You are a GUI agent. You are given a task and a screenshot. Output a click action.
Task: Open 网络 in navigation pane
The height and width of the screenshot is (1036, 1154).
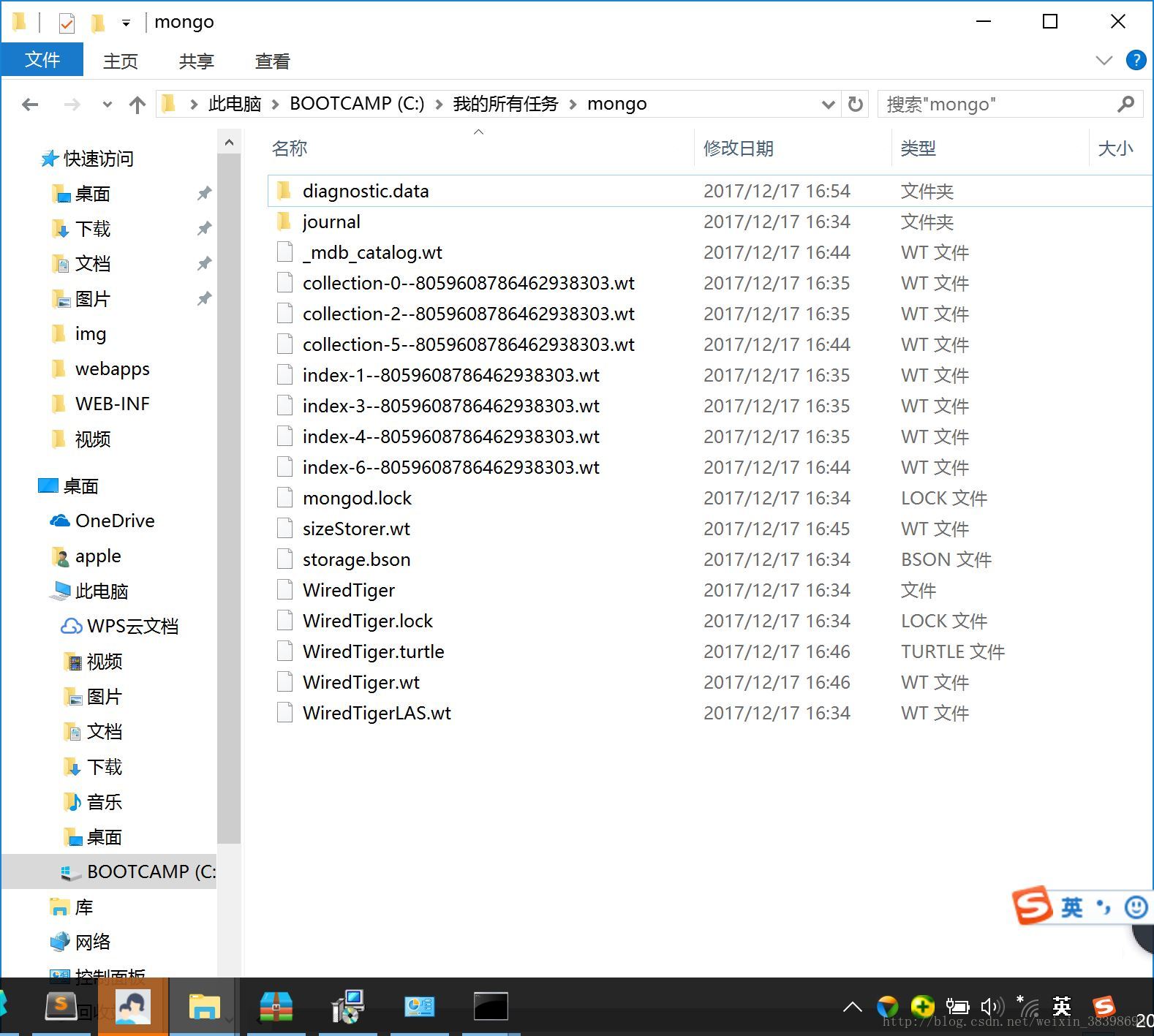click(x=92, y=942)
